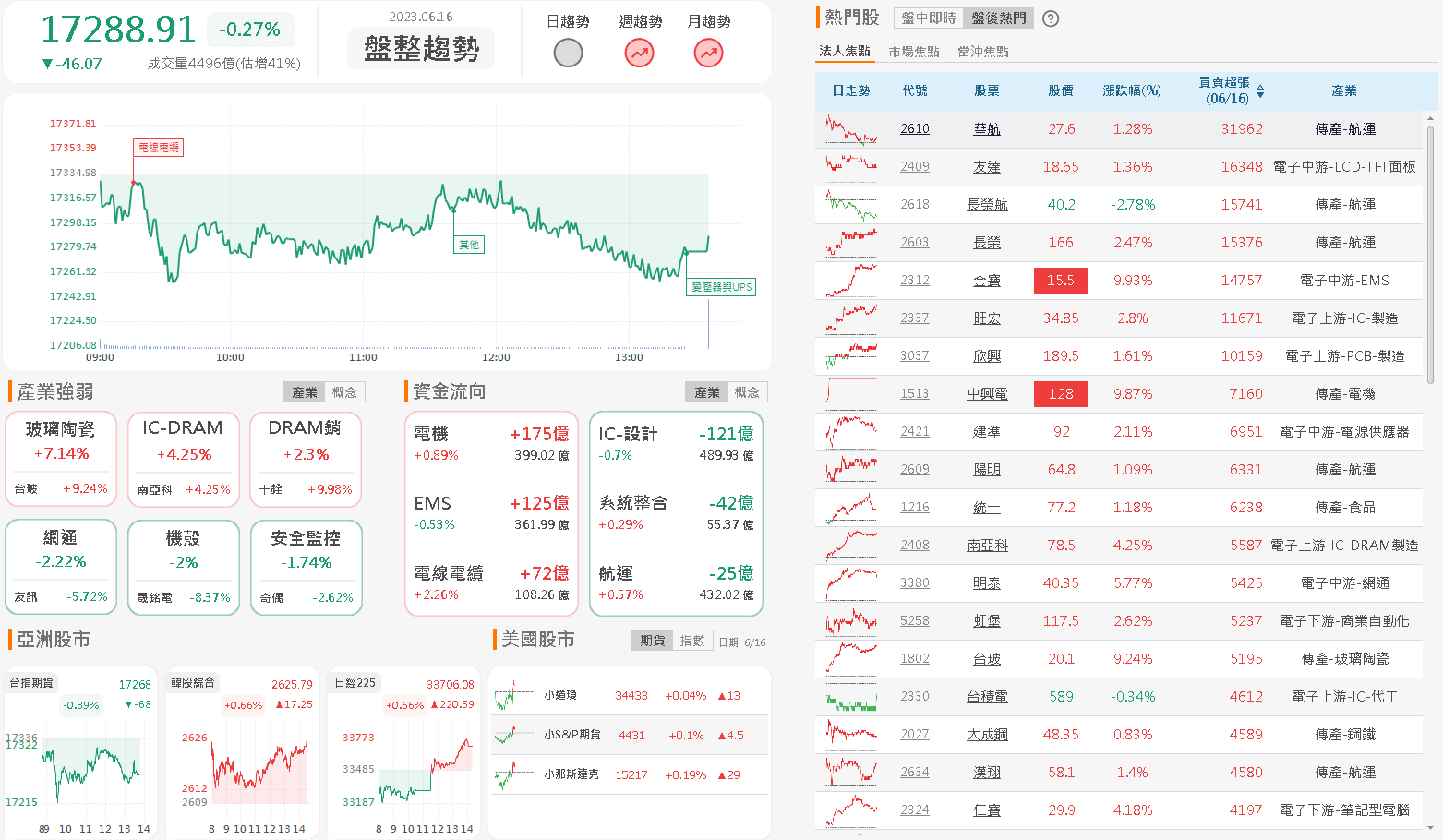Screen dimensions: 1443x840
Task: Switch hot stocks to 盤中即時 mode
Action: (x=929, y=18)
